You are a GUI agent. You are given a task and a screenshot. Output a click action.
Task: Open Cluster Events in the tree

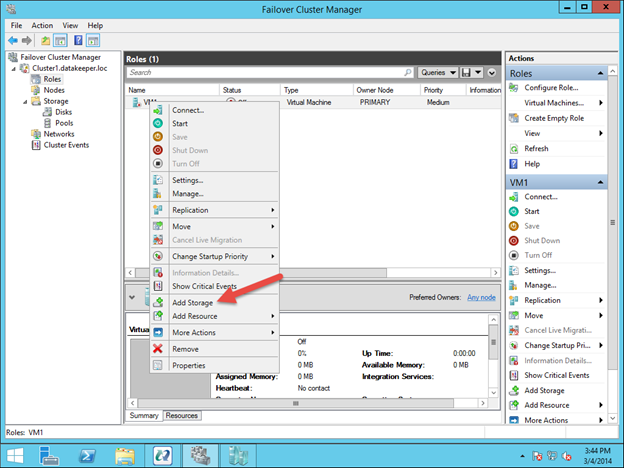[65, 145]
